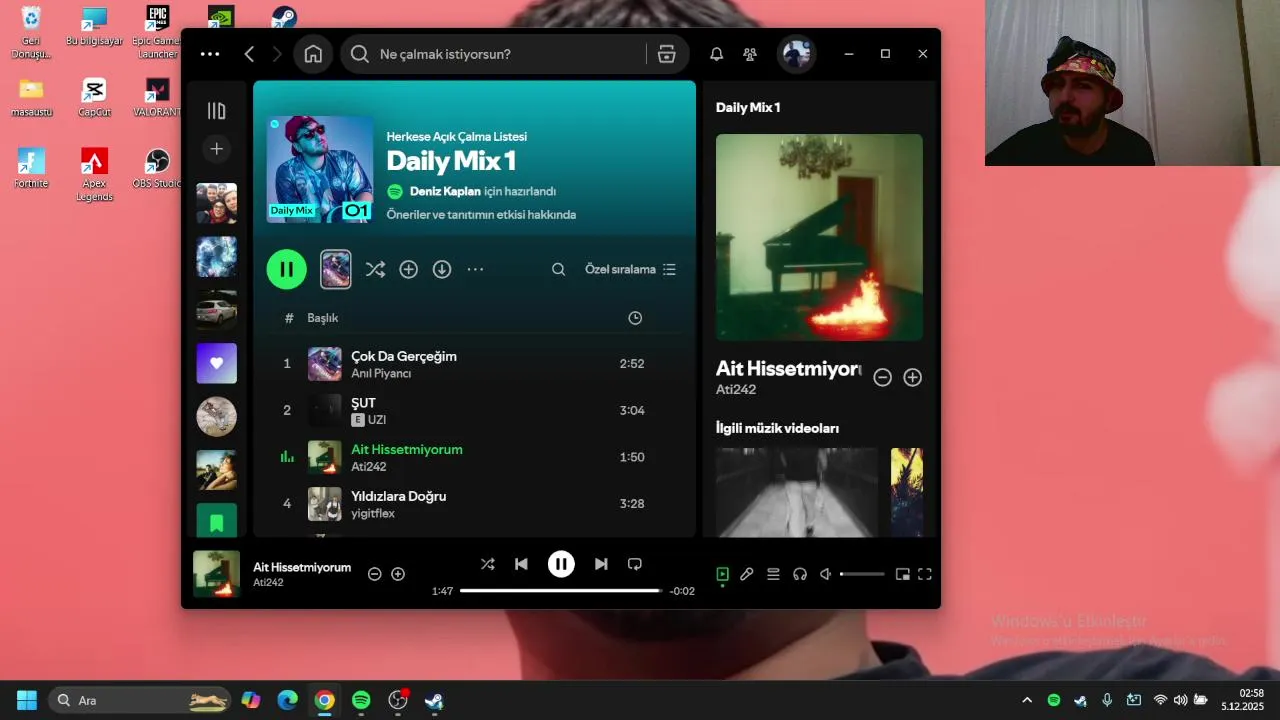Open 'Ait Hissetmiyorum' title in bottom bar
Image resolution: width=1280 pixels, height=720 pixels.
click(302, 567)
